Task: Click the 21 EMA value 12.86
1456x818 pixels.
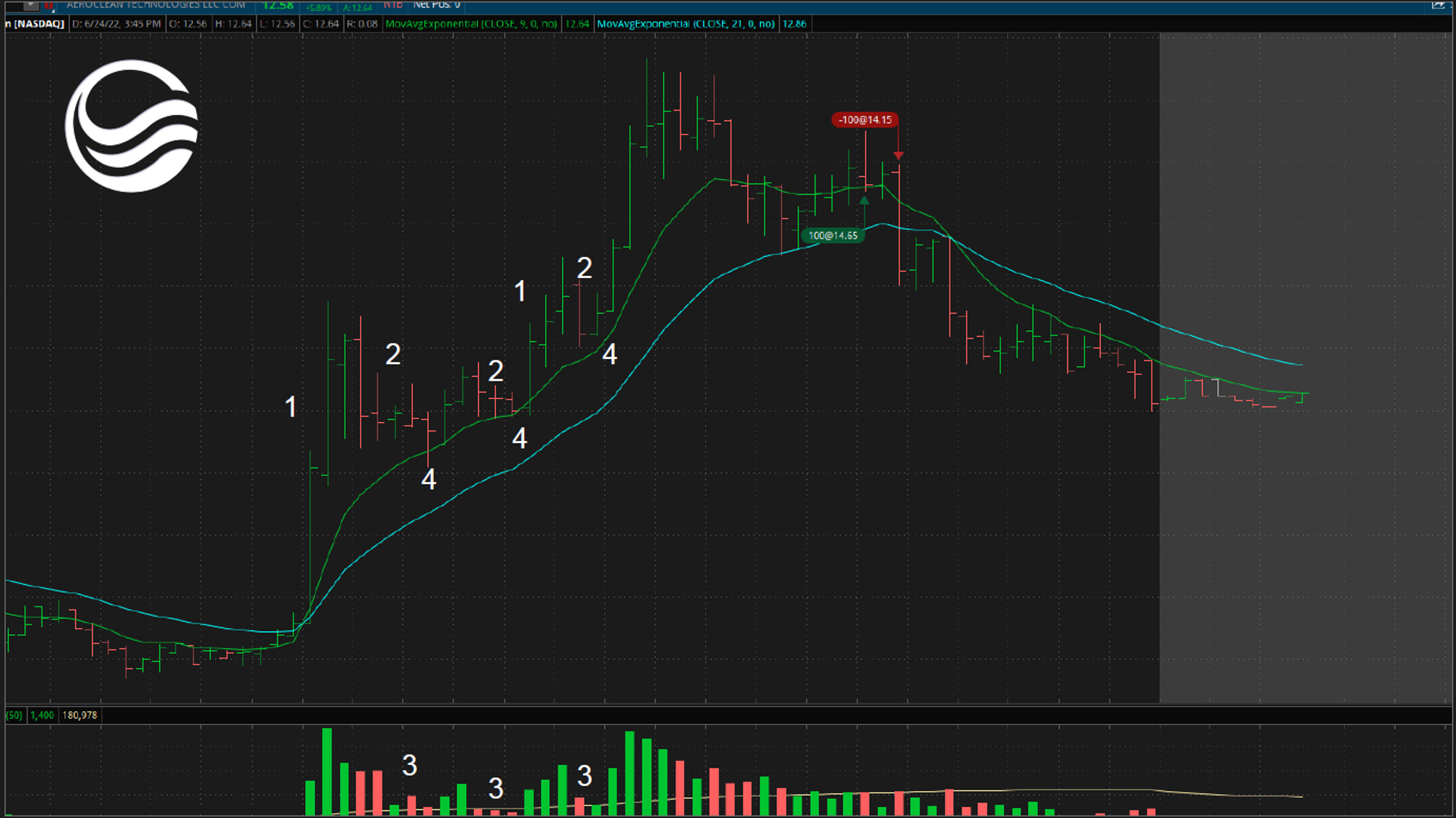Action: tap(794, 24)
